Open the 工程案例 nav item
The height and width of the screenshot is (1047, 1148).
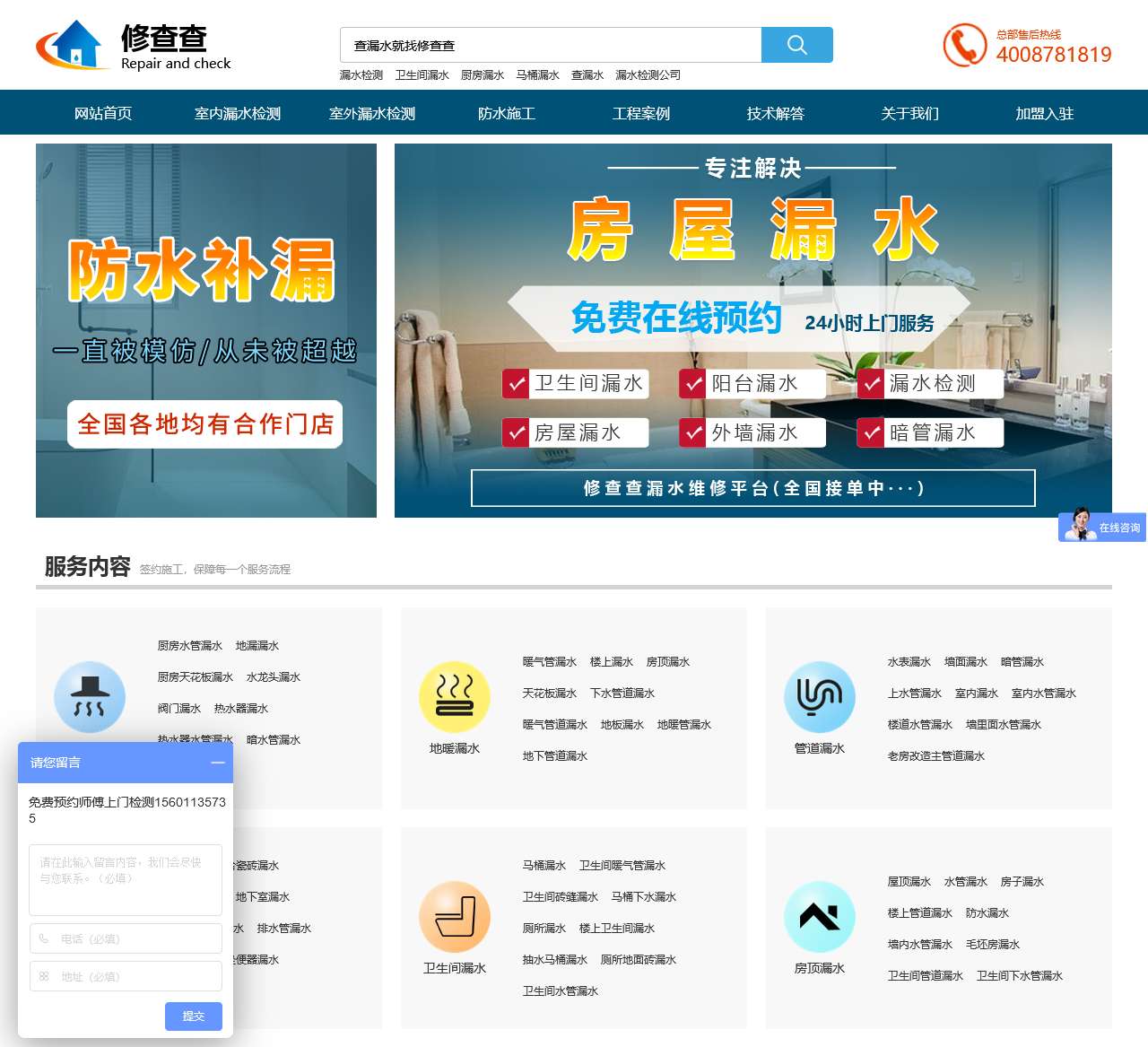(x=641, y=113)
